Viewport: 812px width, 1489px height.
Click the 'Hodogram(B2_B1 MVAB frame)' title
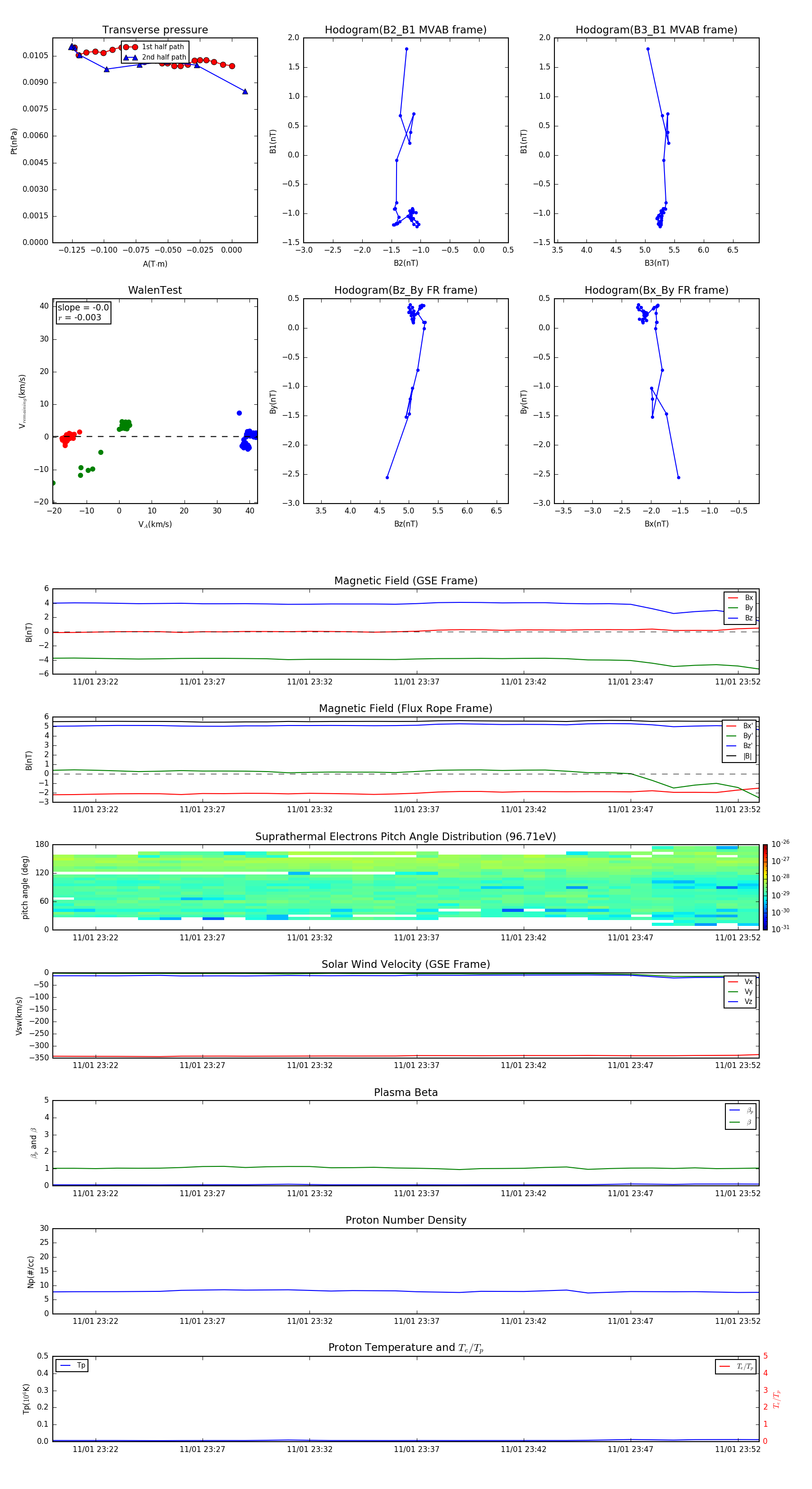pos(406,30)
